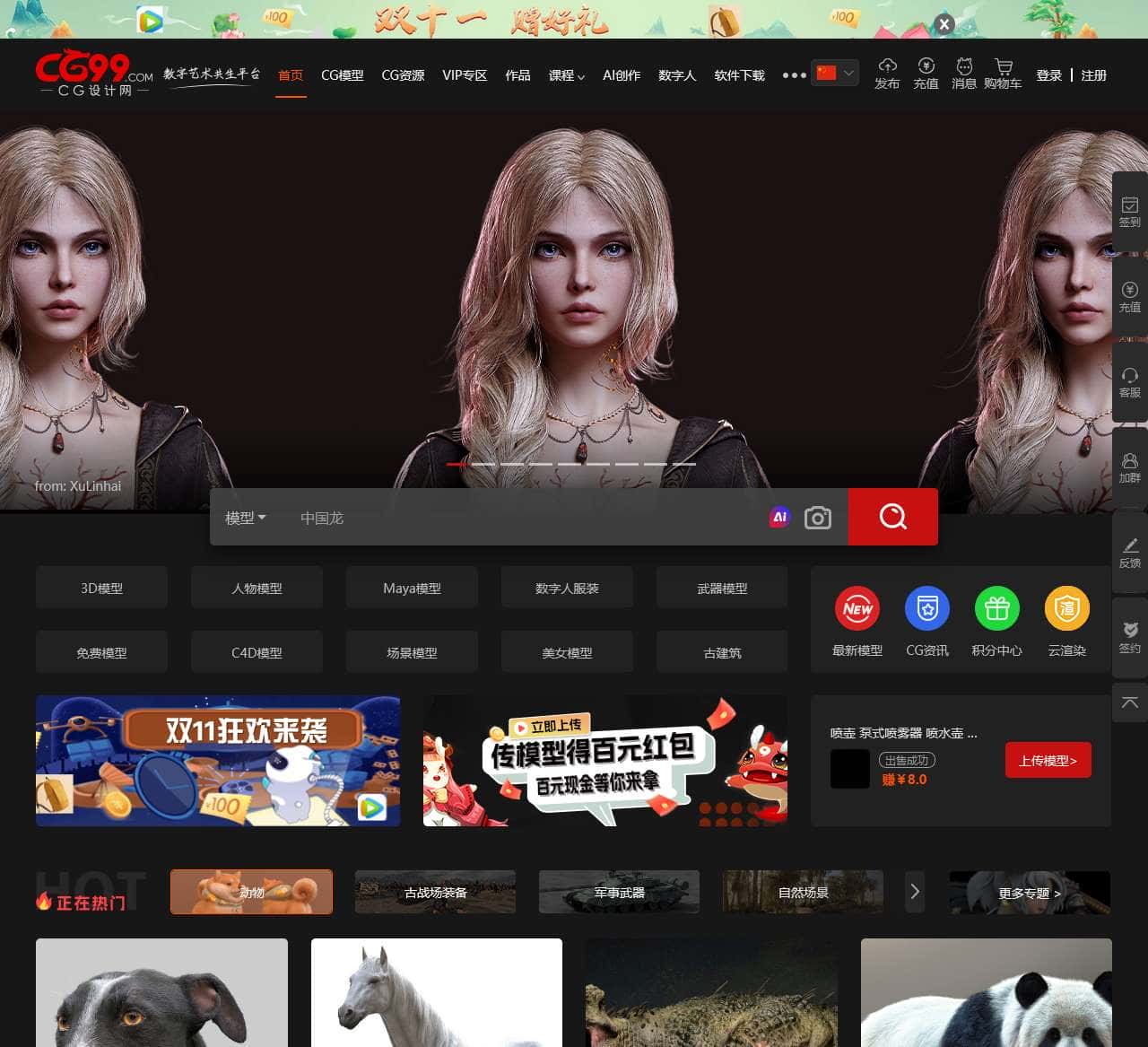Click the 武器模型 category button
The image size is (1148, 1047).
(x=722, y=588)
